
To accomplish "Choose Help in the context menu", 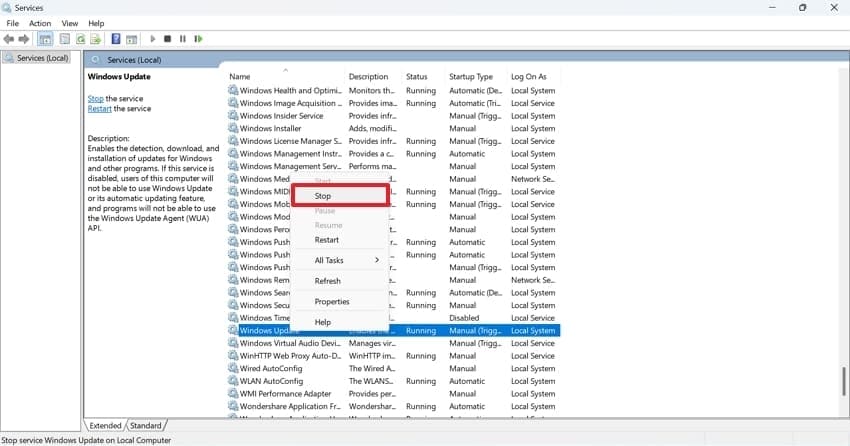I will coord(340,322).
